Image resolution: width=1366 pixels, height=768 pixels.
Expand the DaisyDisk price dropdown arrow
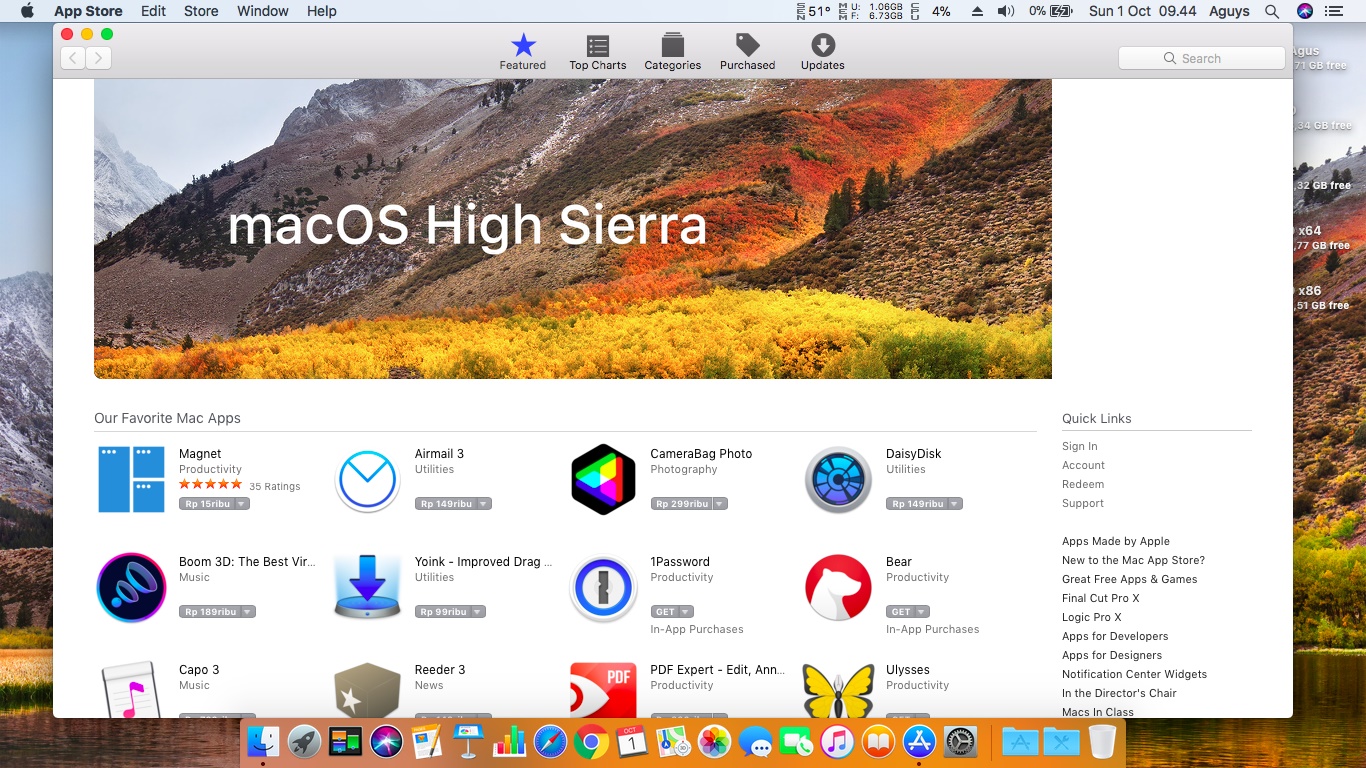955,504
